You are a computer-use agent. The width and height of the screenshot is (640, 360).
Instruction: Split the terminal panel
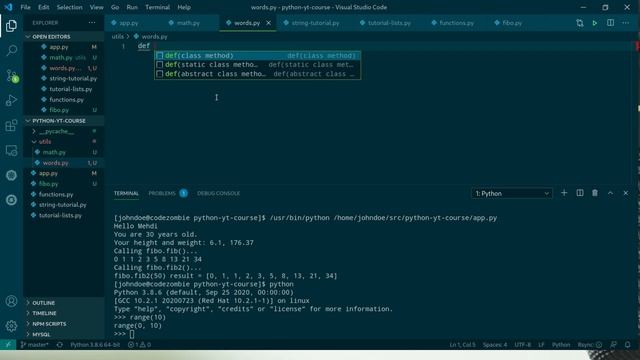coord(580,193)
